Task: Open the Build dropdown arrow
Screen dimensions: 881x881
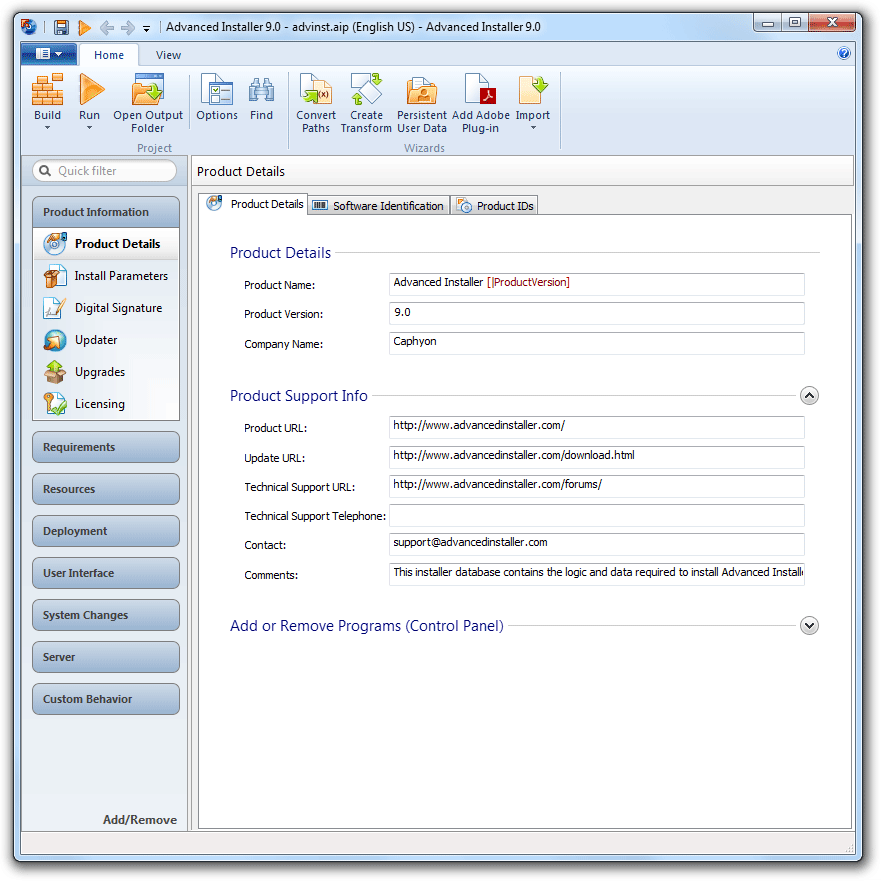Action: [x=47, y=128]
